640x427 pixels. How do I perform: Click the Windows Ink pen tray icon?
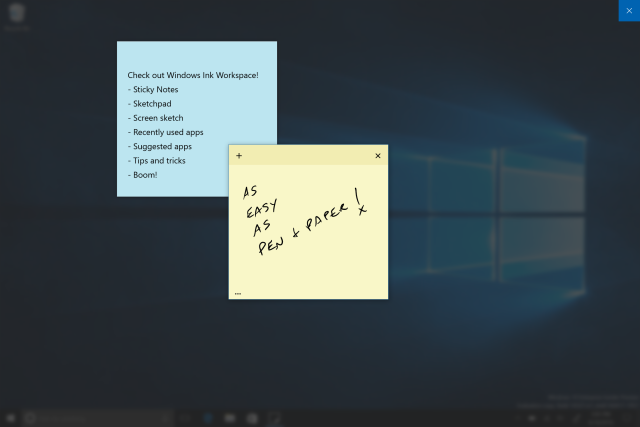(576, 418)
